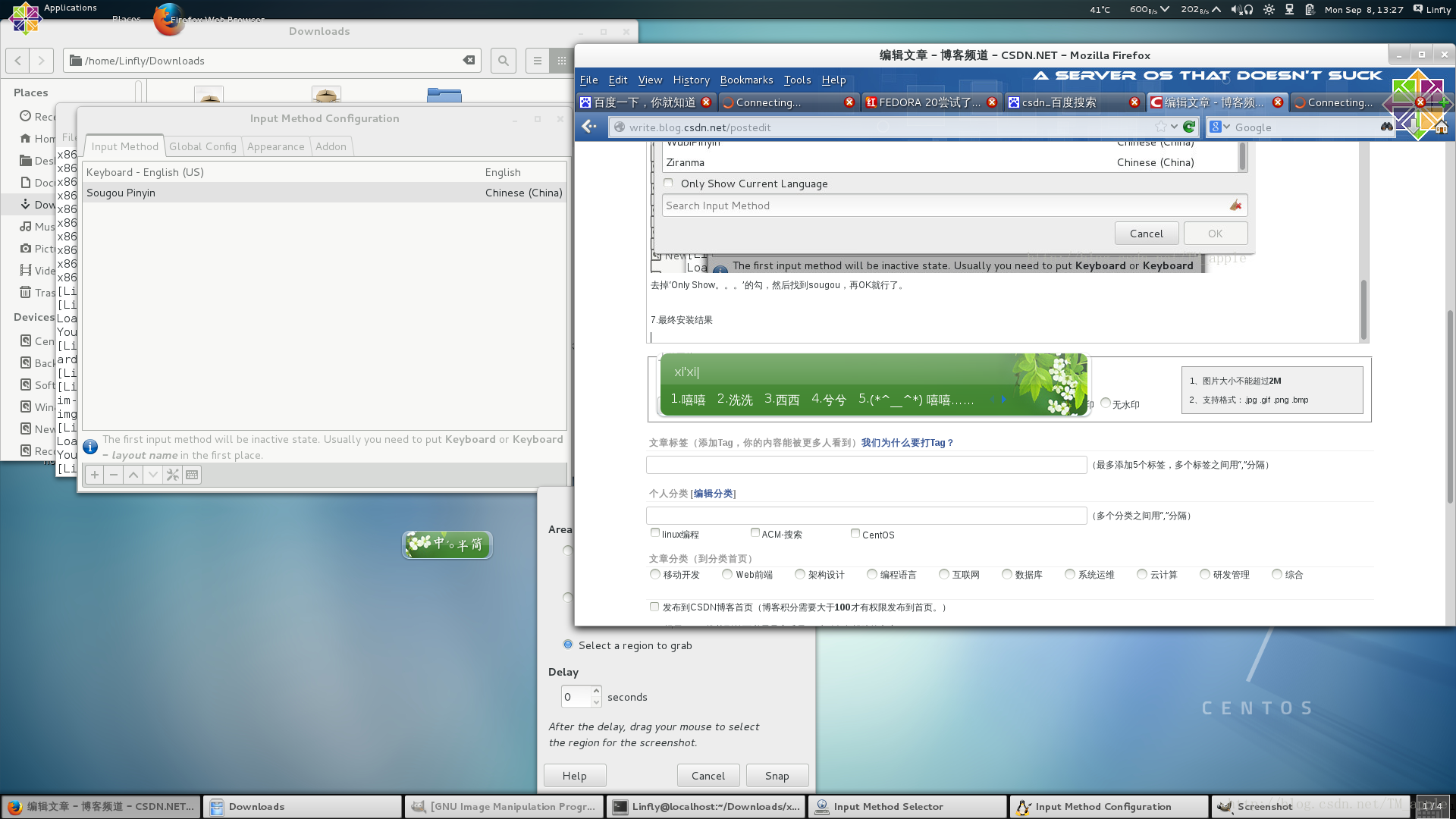Check the CentOS category box
The width and height of the screenshot is (1456, 819).
click(855, 533)
